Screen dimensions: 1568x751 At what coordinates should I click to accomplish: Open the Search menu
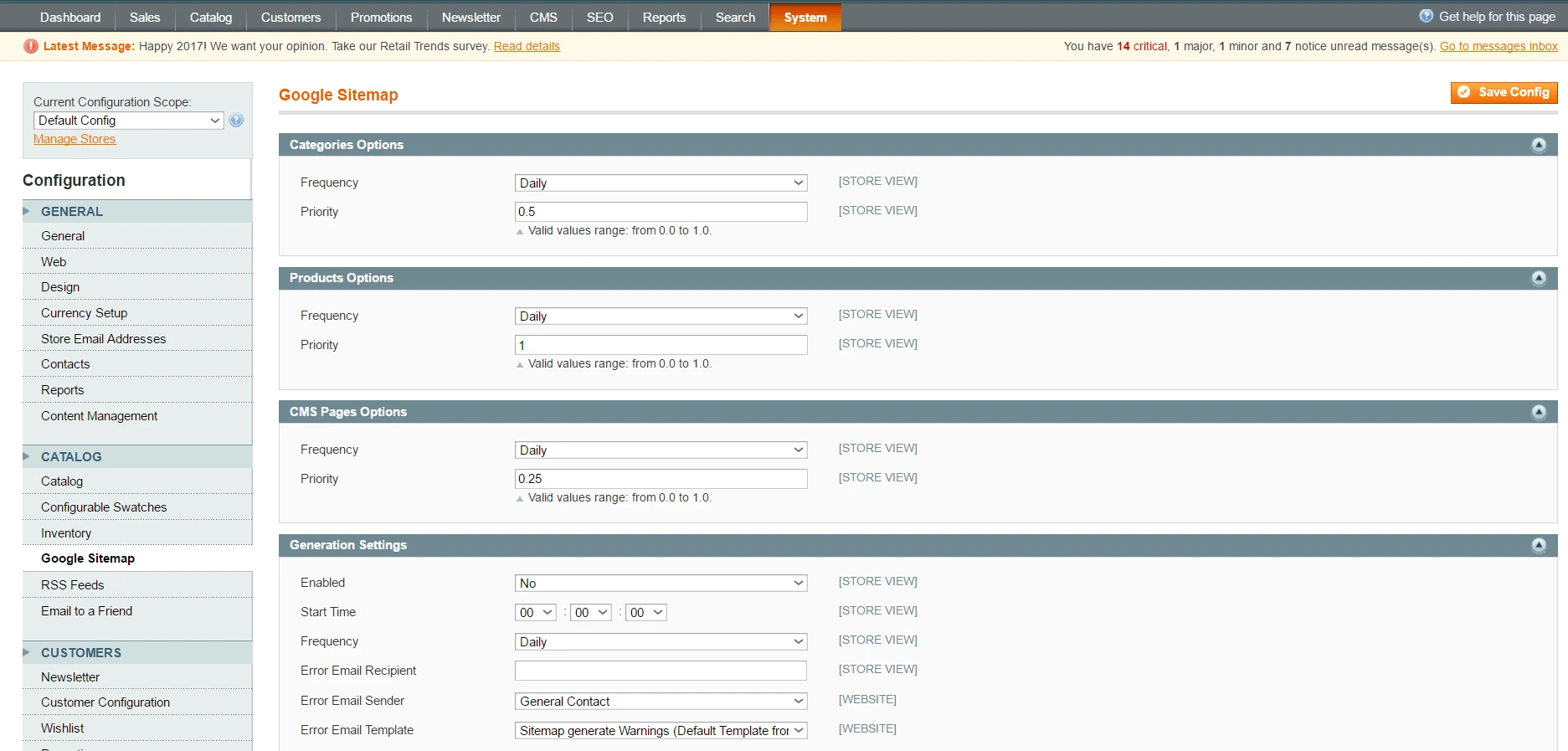(x=735, y=18)
